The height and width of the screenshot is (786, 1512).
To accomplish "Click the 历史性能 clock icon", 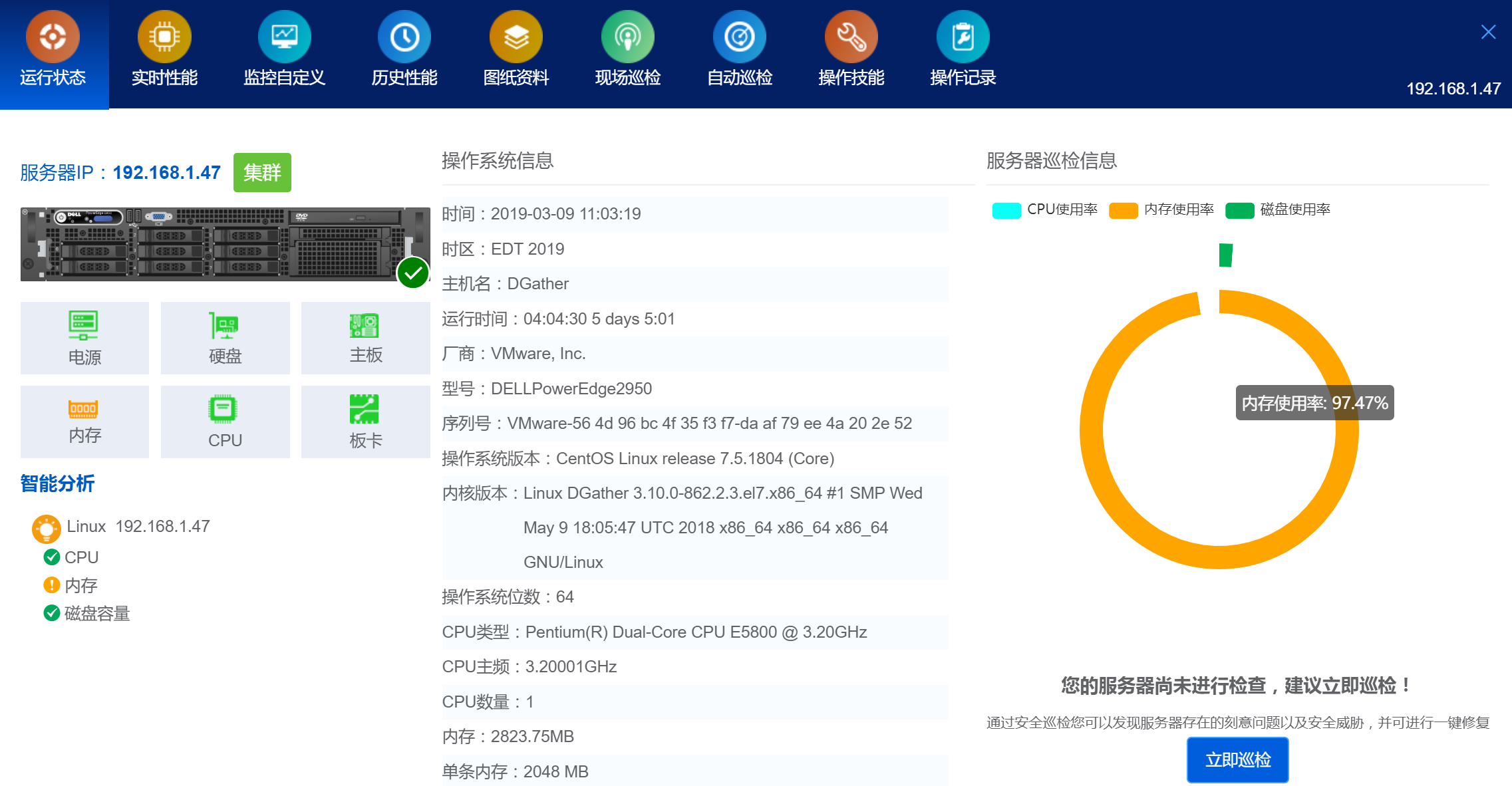I will [x=404, y=37].
